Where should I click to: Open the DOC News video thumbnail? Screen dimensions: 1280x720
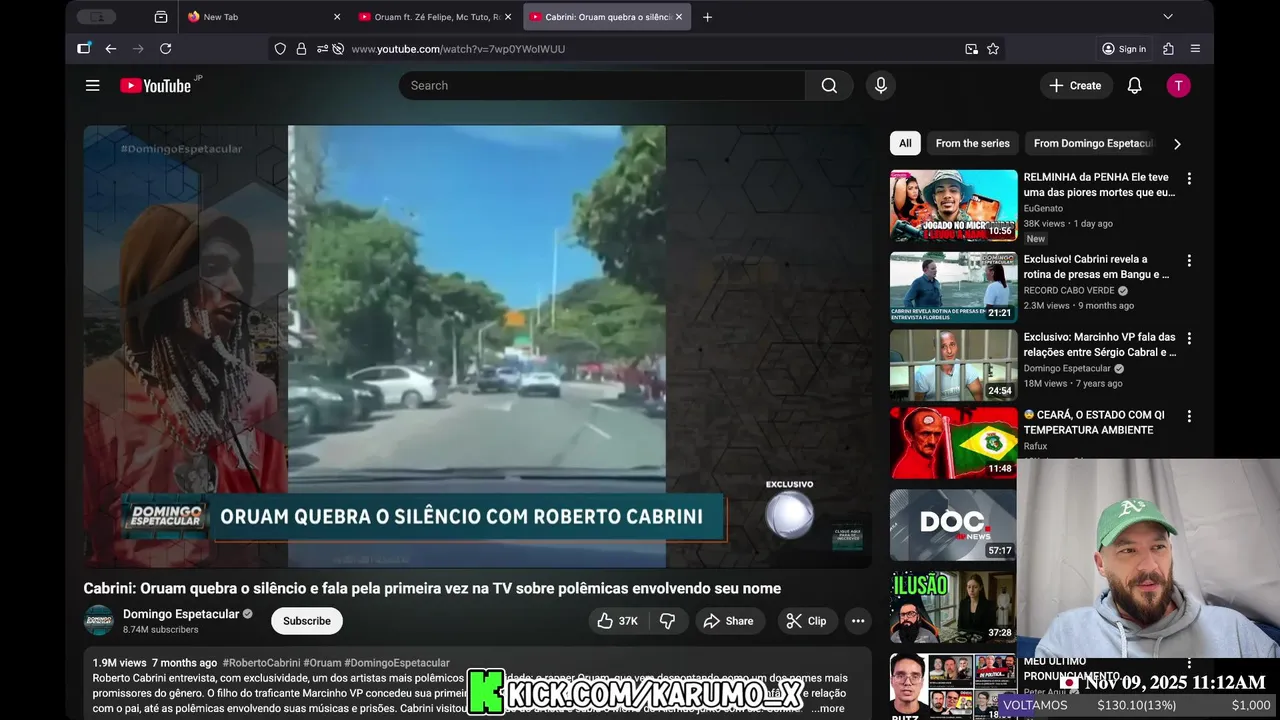click(954, 525)
